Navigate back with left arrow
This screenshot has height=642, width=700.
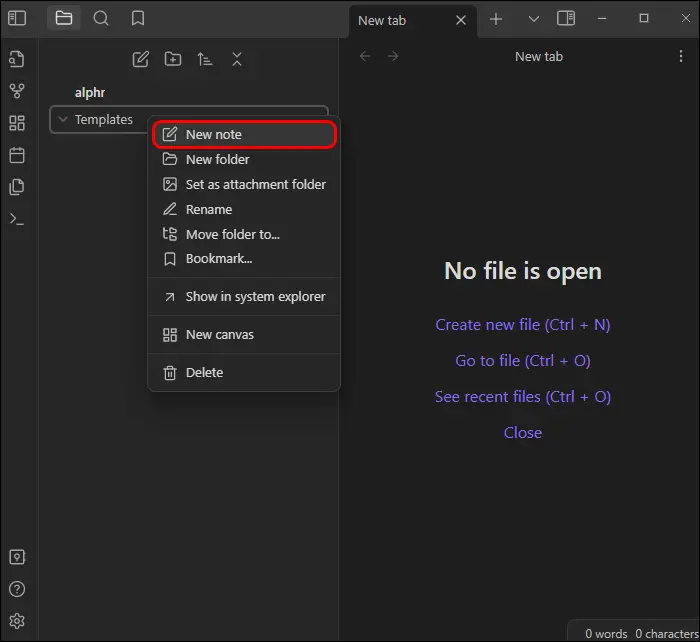tap(365, 56)
